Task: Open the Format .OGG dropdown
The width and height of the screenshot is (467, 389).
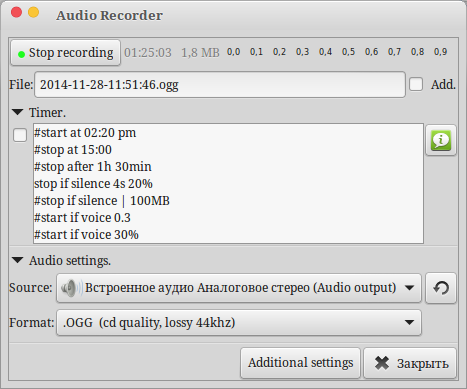Action: click(239, 323)
